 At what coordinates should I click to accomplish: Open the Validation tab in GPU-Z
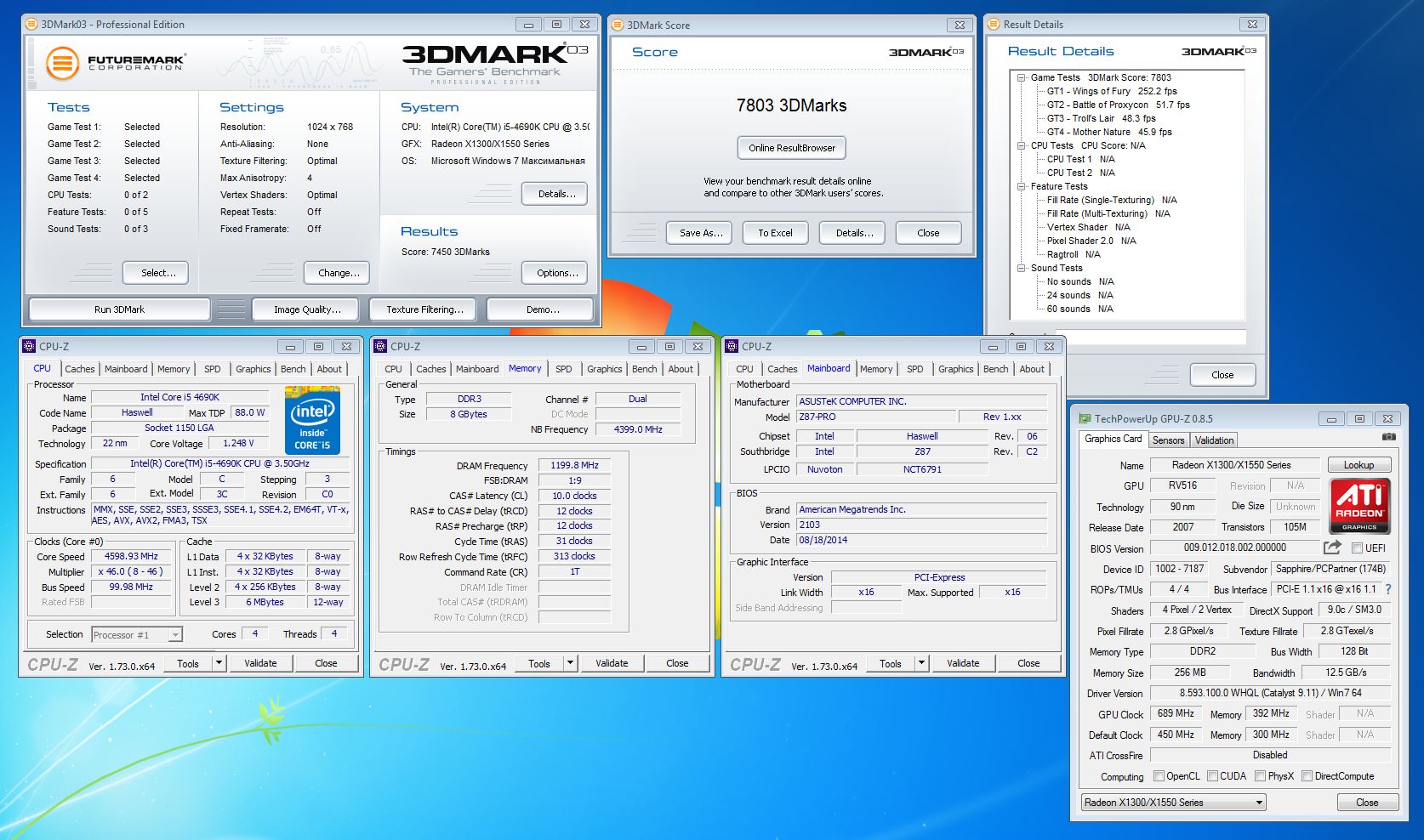click(1214, 440)
